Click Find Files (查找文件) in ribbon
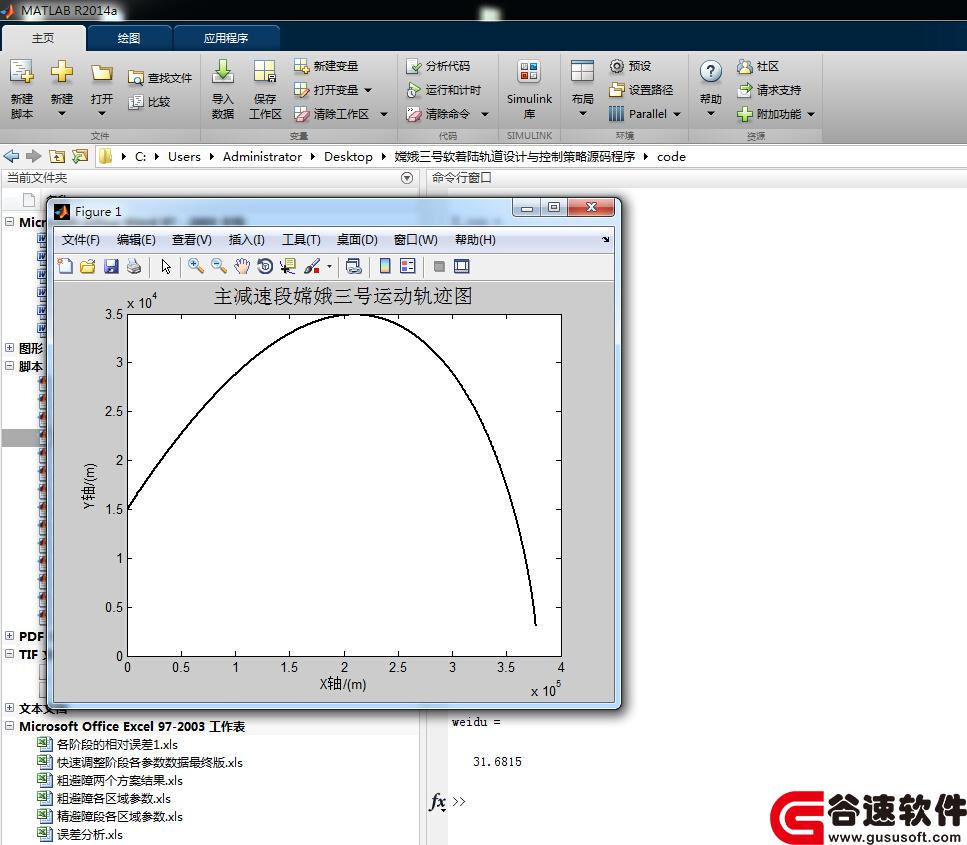This screenshot has width=967, height=845. (160, 78)
